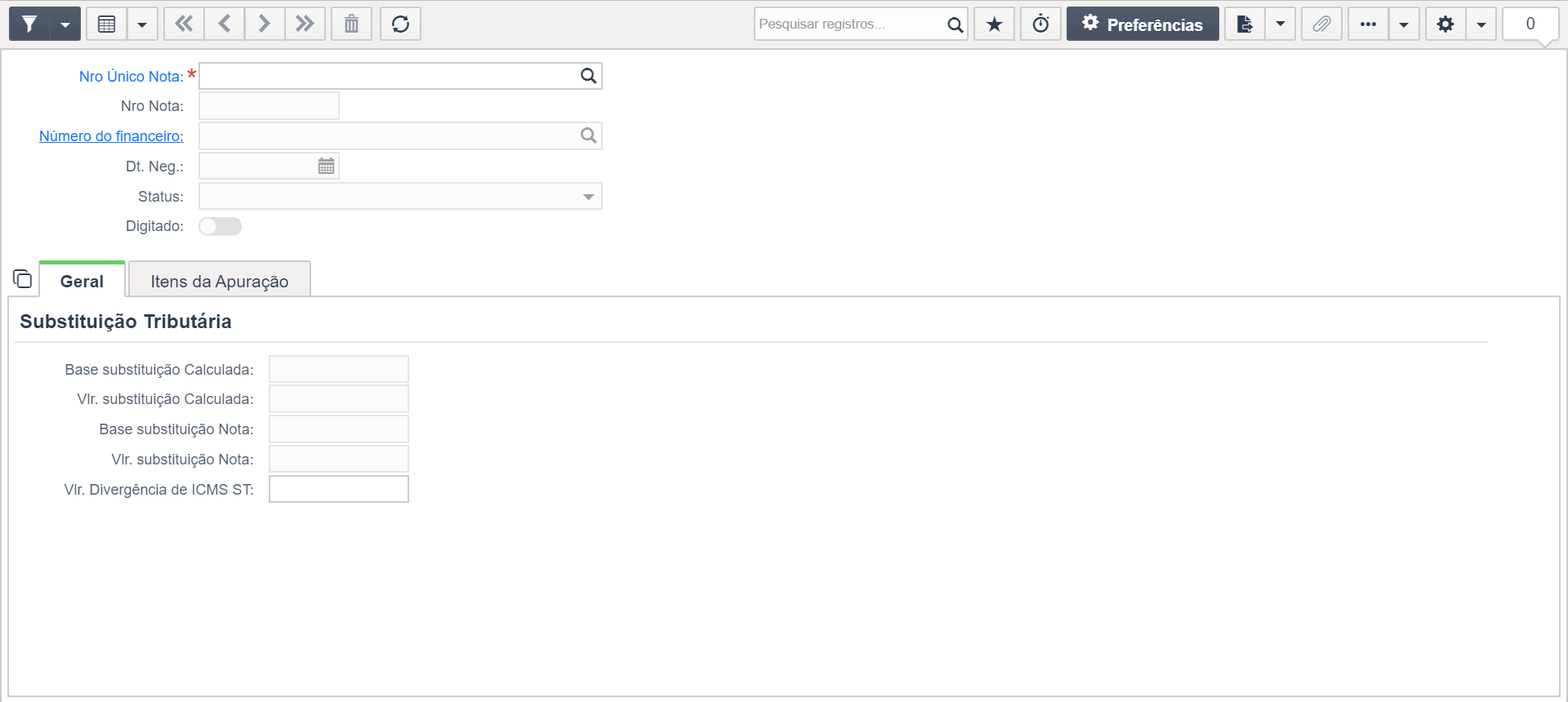Image resolution: width=1568 pixels, height=702 pixels.
Task: Delete record with trash icon
Action: point(351,24)
